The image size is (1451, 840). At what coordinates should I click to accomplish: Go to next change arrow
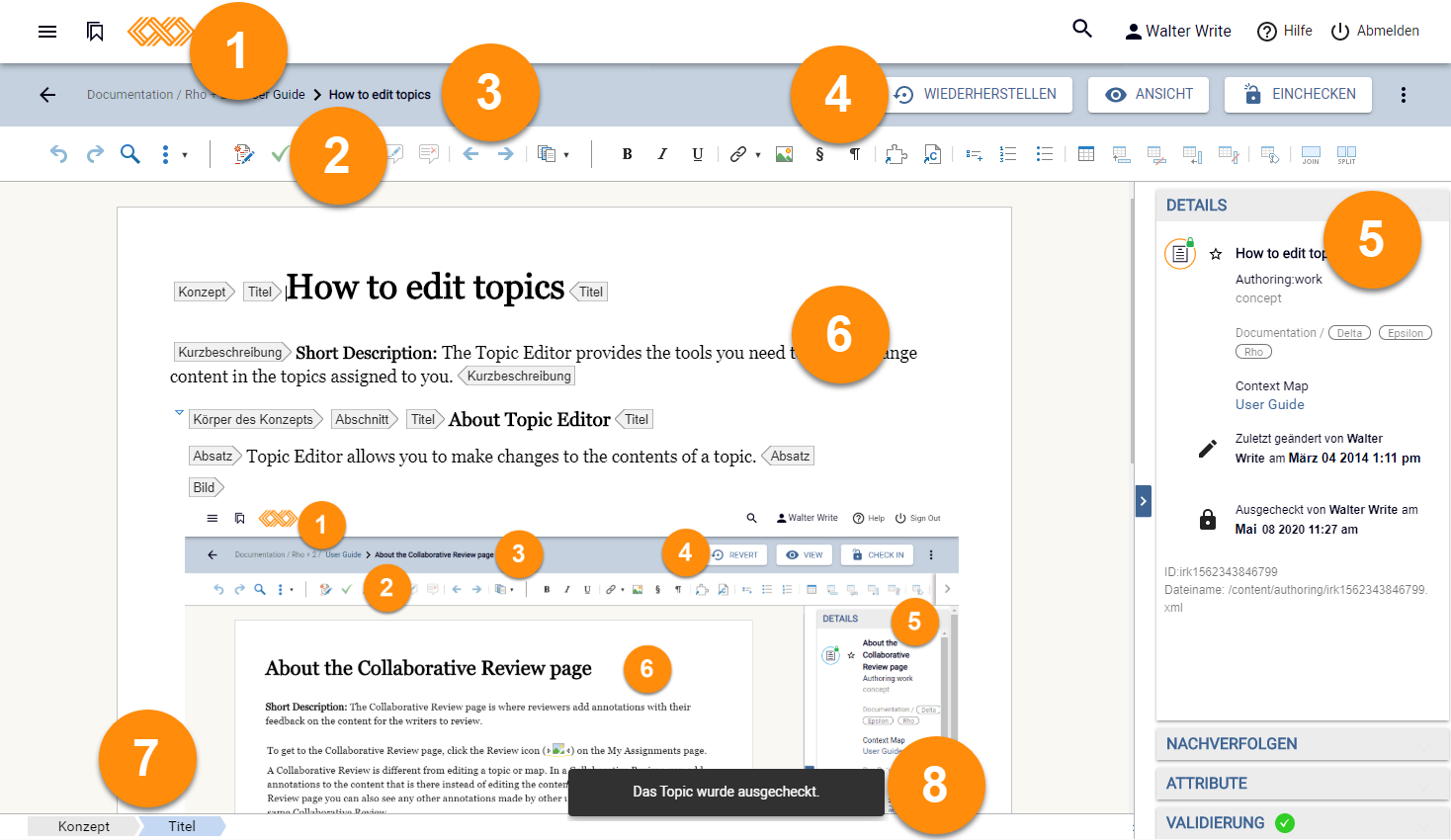coord(505,154)
